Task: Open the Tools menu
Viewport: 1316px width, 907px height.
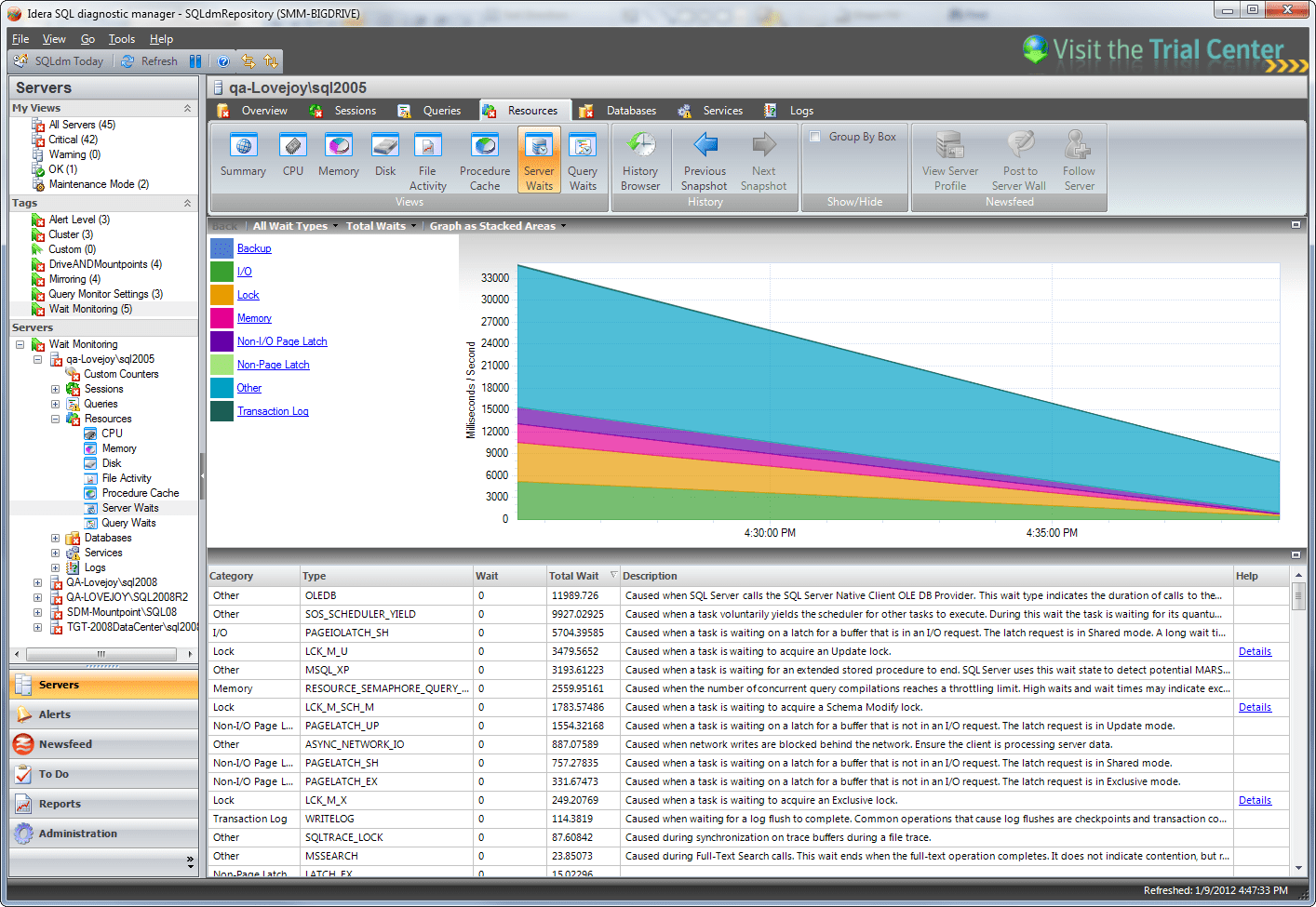Action: [122, 39]
